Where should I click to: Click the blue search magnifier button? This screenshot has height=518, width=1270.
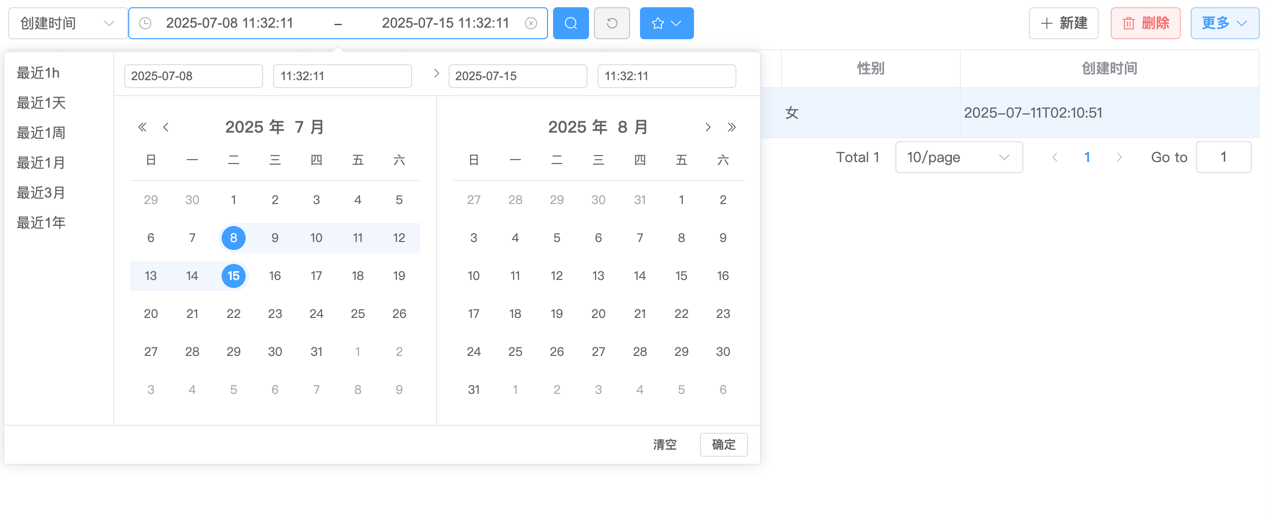pyautogui.click(x=570, y=23)
